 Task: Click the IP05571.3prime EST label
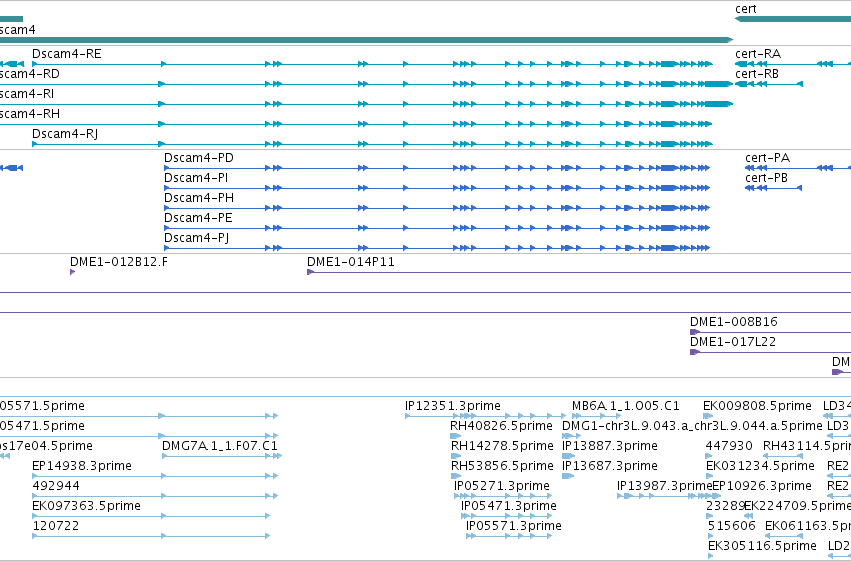(513, 526)
